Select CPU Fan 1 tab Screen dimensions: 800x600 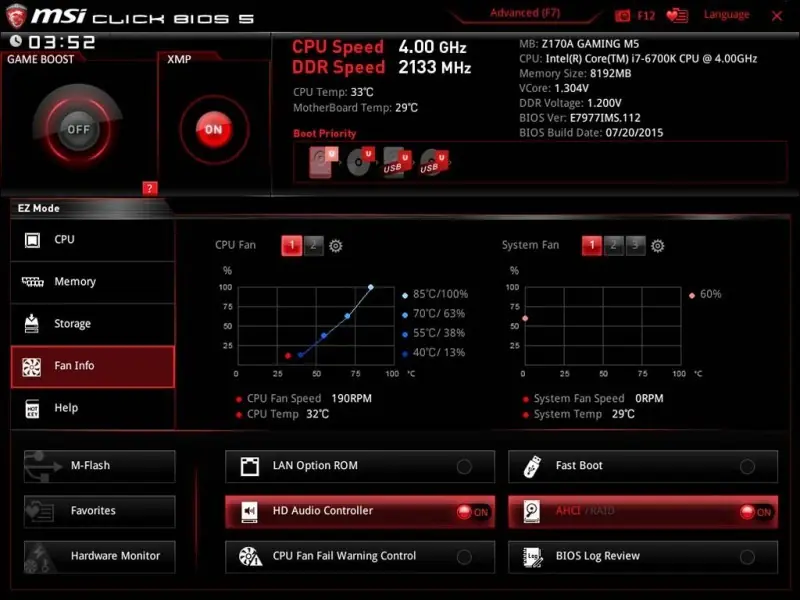(292, 245)
